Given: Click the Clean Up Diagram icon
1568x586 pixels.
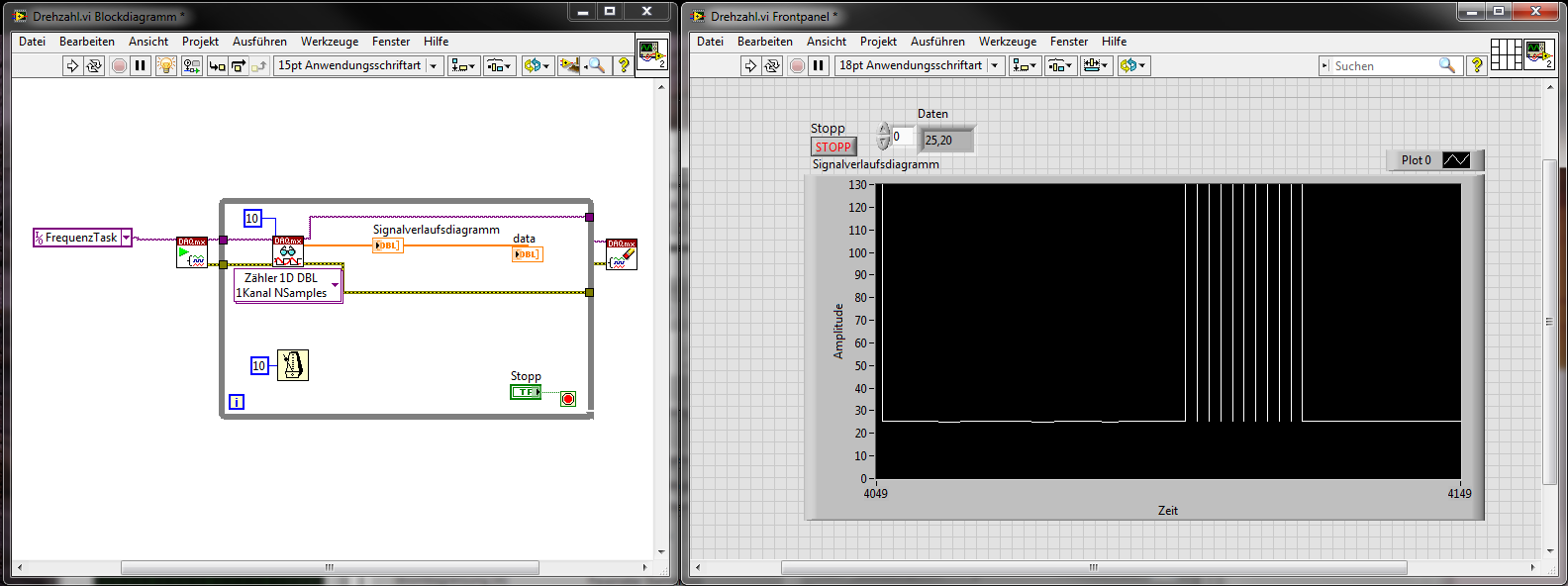Looking at the screenshot, I should 569,65.
